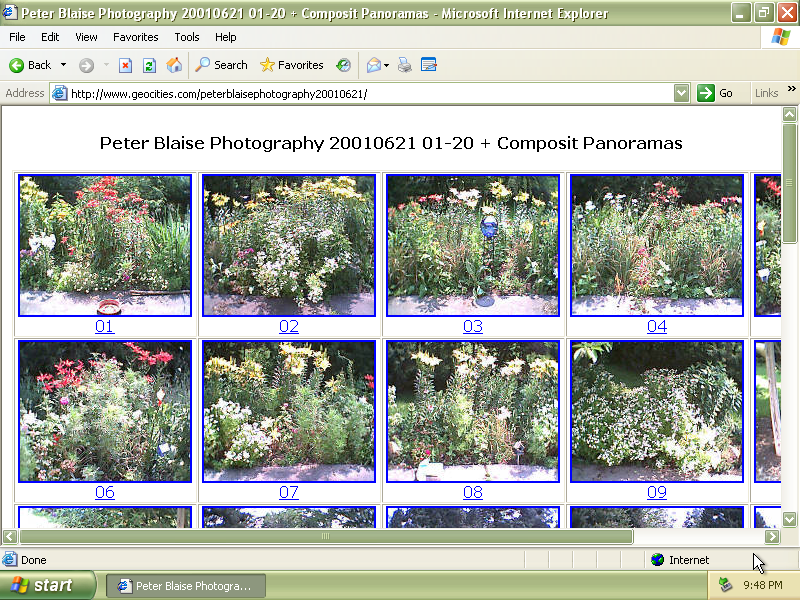Click the page icon in the address bar

(x=60, y=93)
